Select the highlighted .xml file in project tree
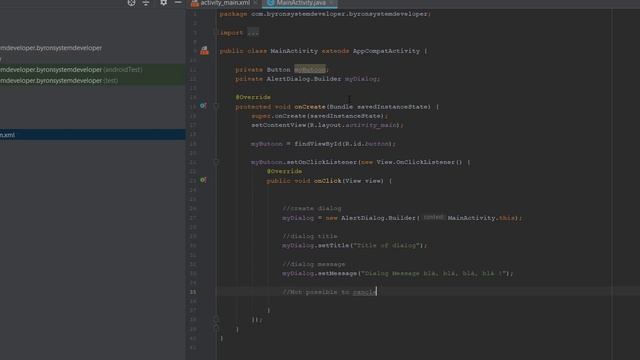The image size is (640, 360). click(x=93, y=135)
